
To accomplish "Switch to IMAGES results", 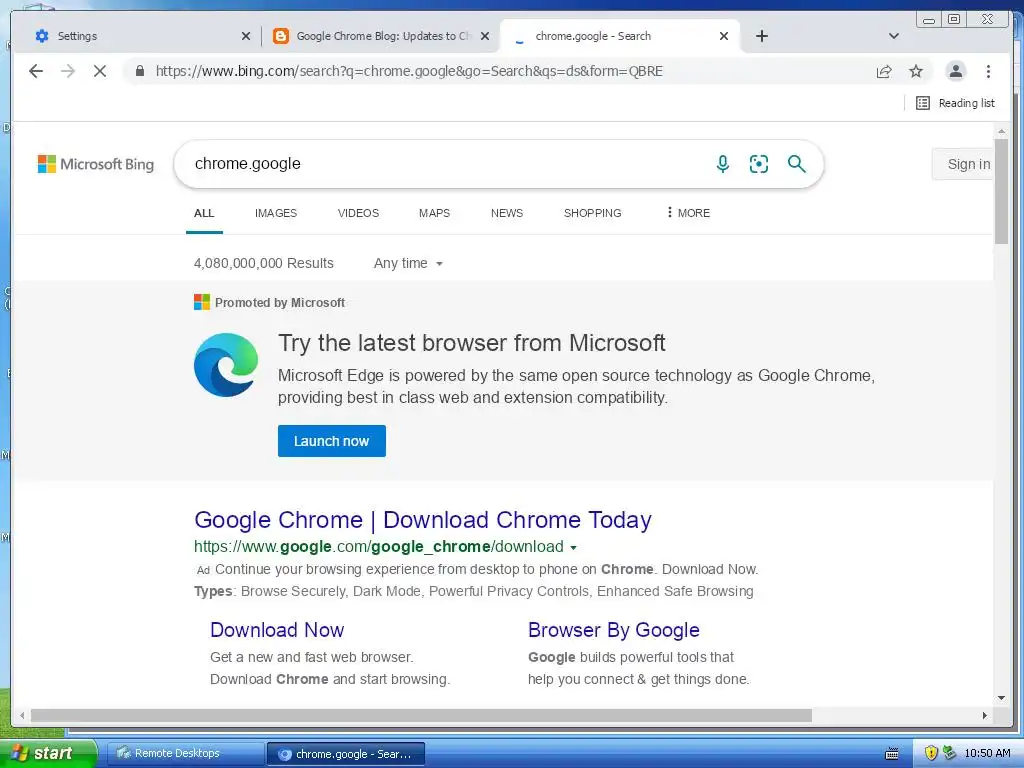I will click(x=276, y=214).
